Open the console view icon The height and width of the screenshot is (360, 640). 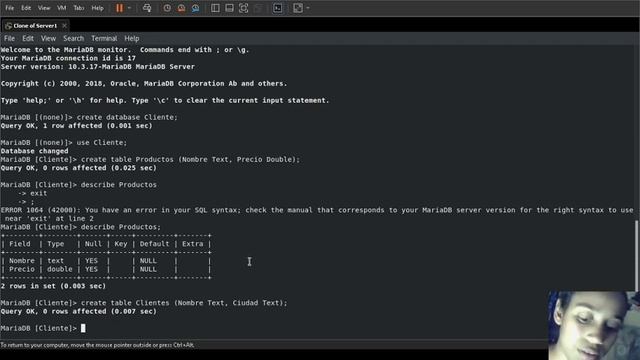278,8
